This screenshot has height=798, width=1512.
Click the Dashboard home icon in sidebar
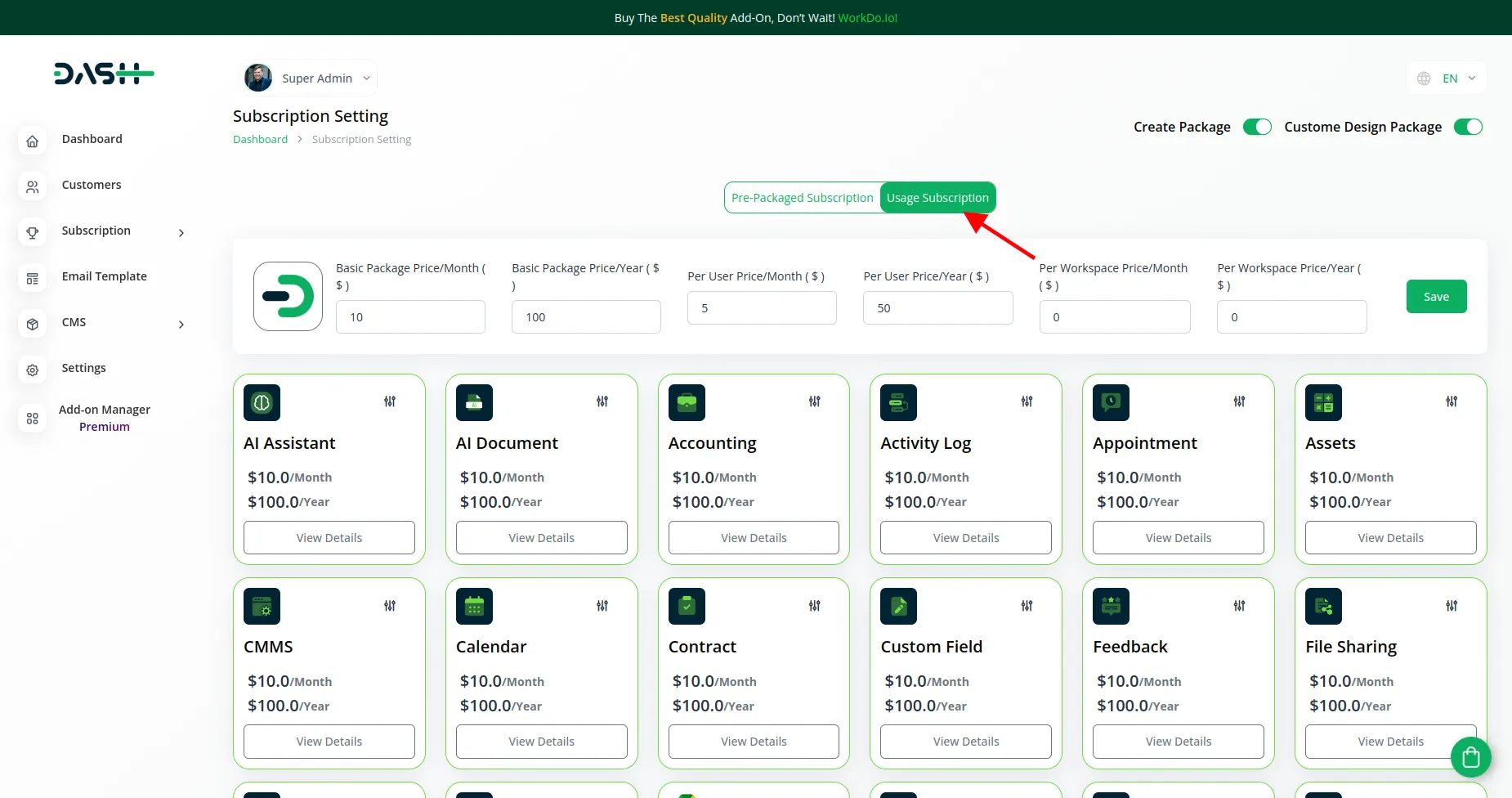33,141
